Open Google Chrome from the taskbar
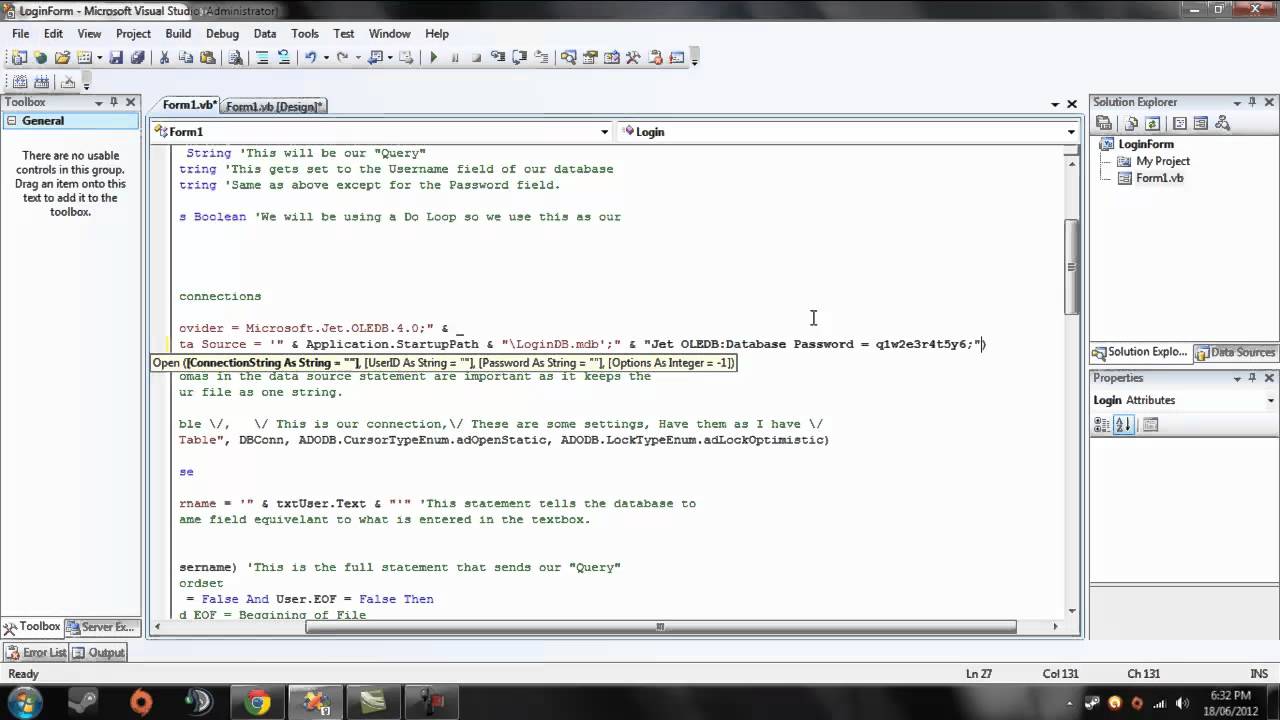 (x=258, y=703)
